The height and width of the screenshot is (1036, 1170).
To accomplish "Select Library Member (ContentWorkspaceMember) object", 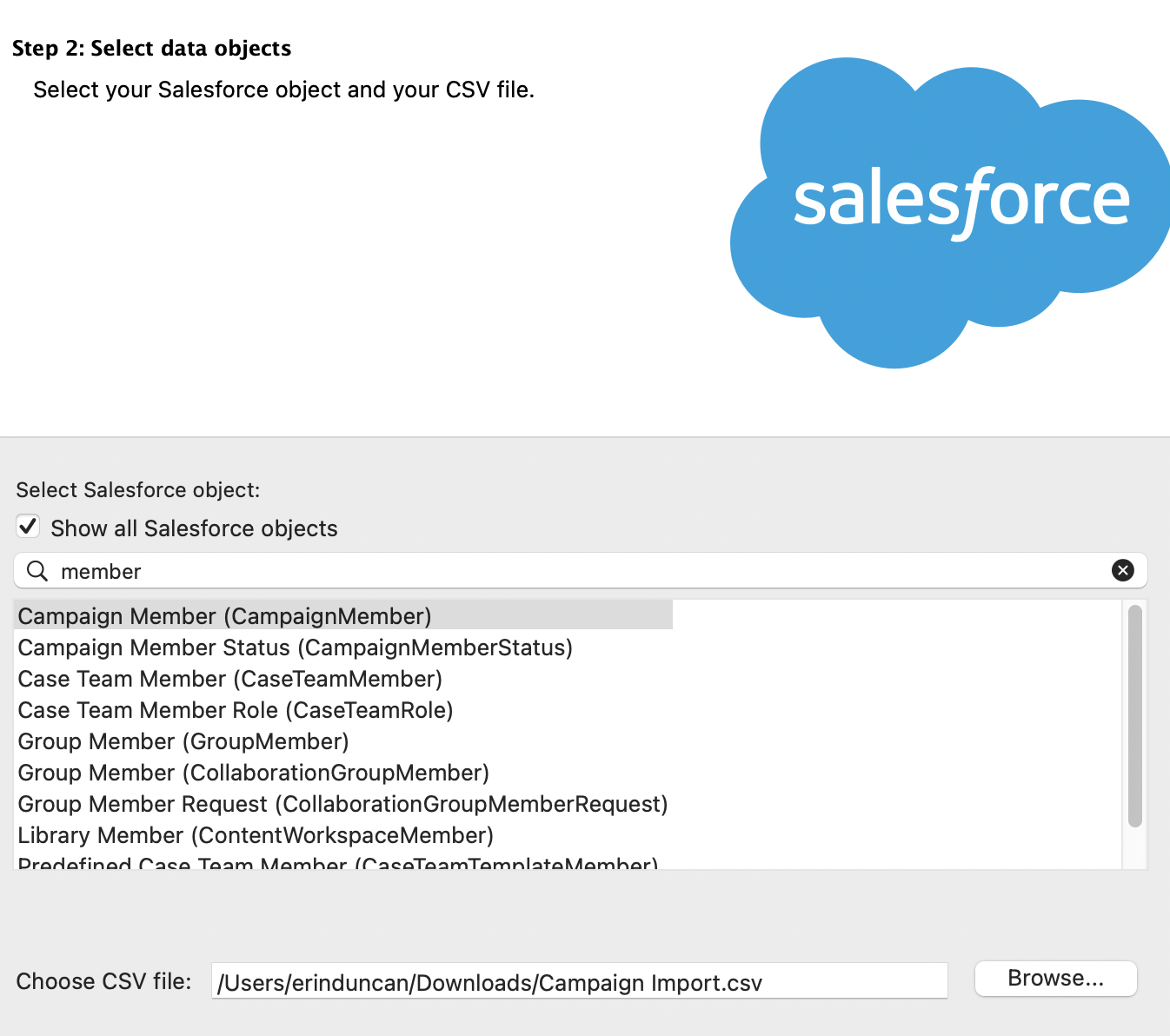I will [x=256, y=835].
